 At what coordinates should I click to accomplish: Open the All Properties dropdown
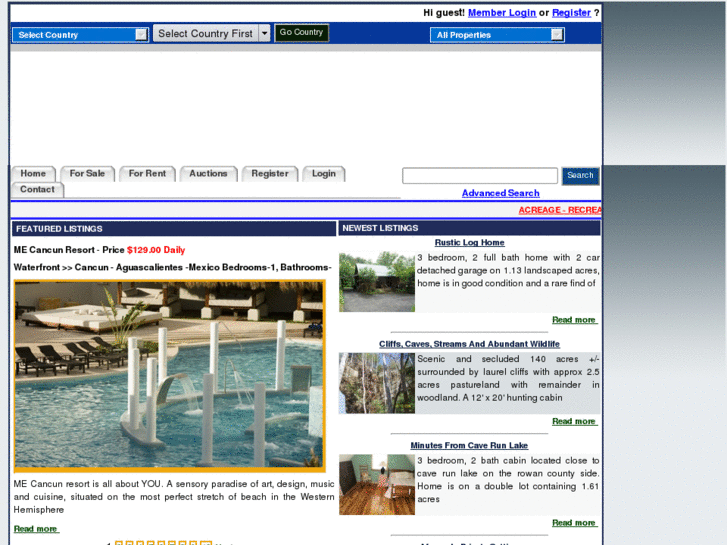[497, 35]
